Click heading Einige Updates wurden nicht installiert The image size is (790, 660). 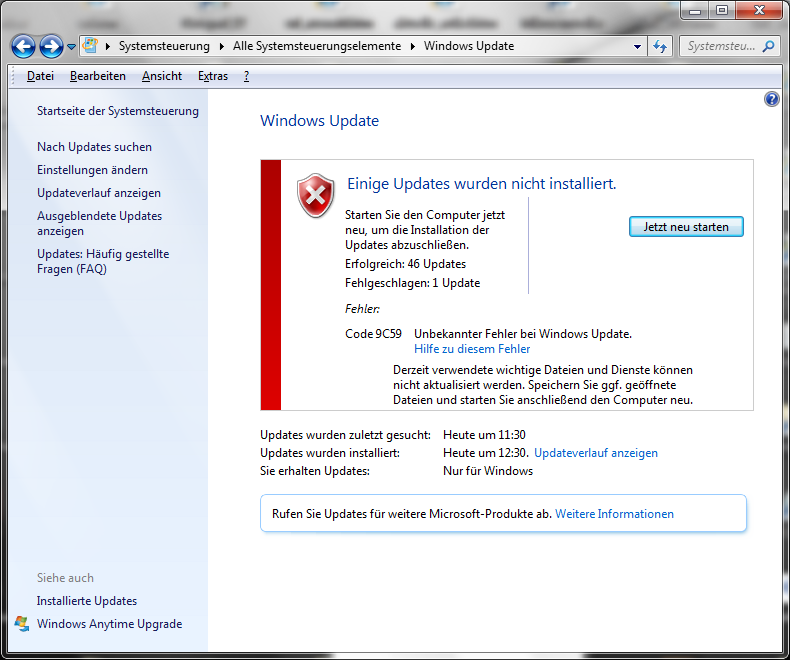(x=482, y=184)
